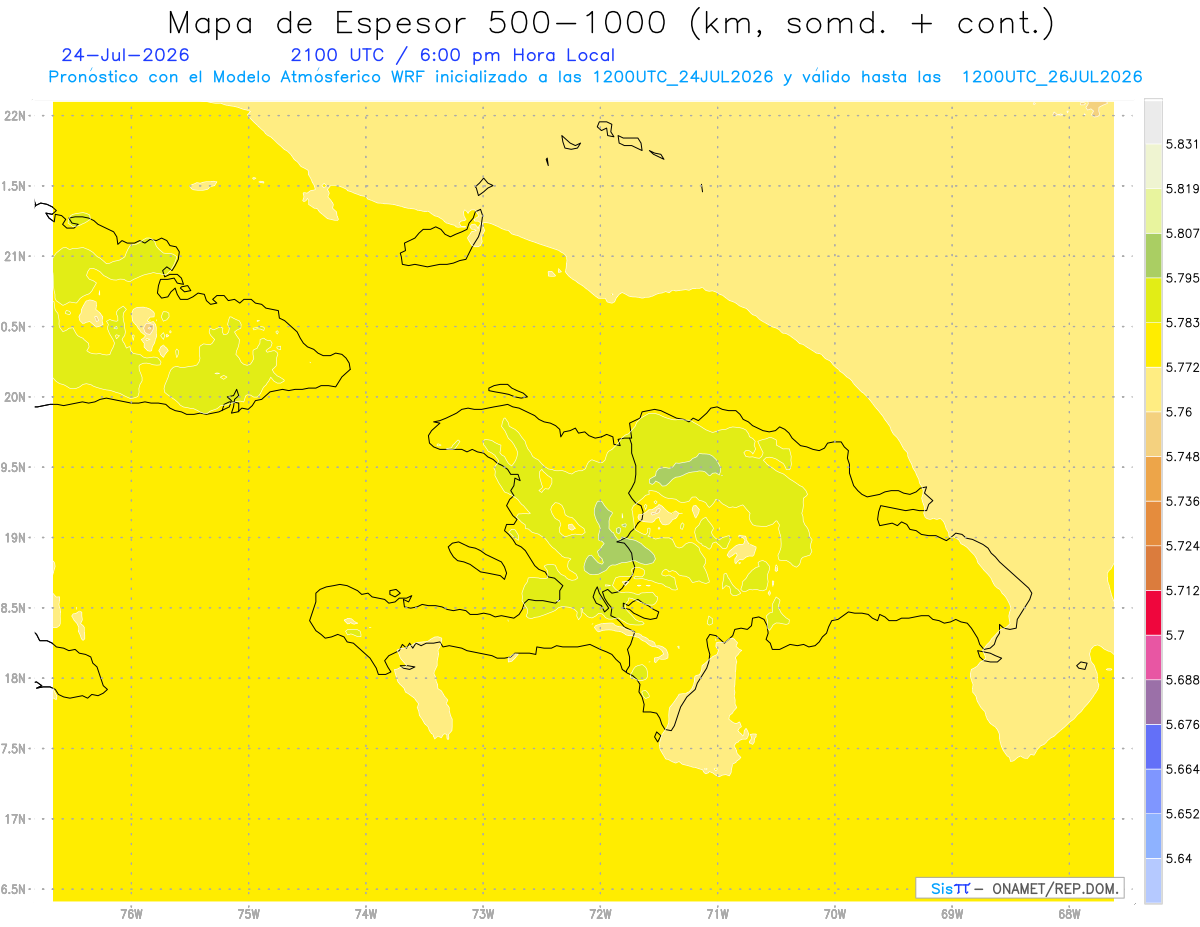This screenshot has height=927, width=1200.
Task: Select the purple swatch between 5.676 and 5.688
Action: (1153, 701)
